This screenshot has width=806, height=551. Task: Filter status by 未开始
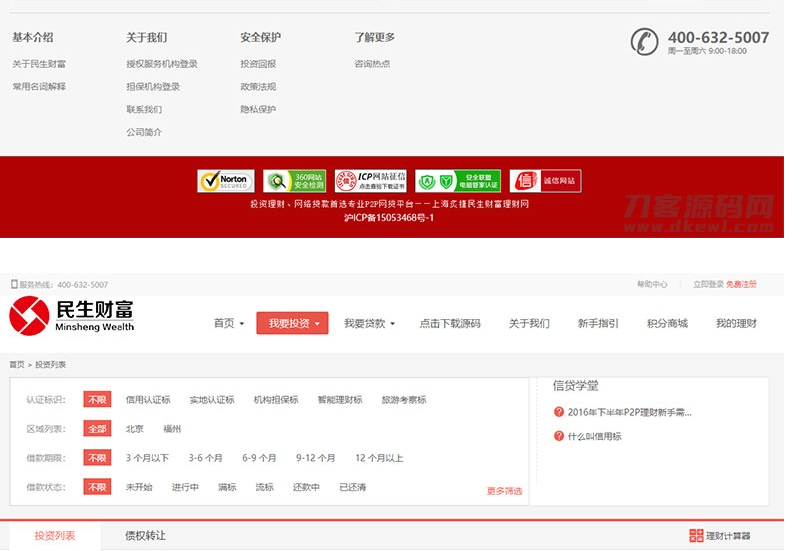tap(139, 487)
